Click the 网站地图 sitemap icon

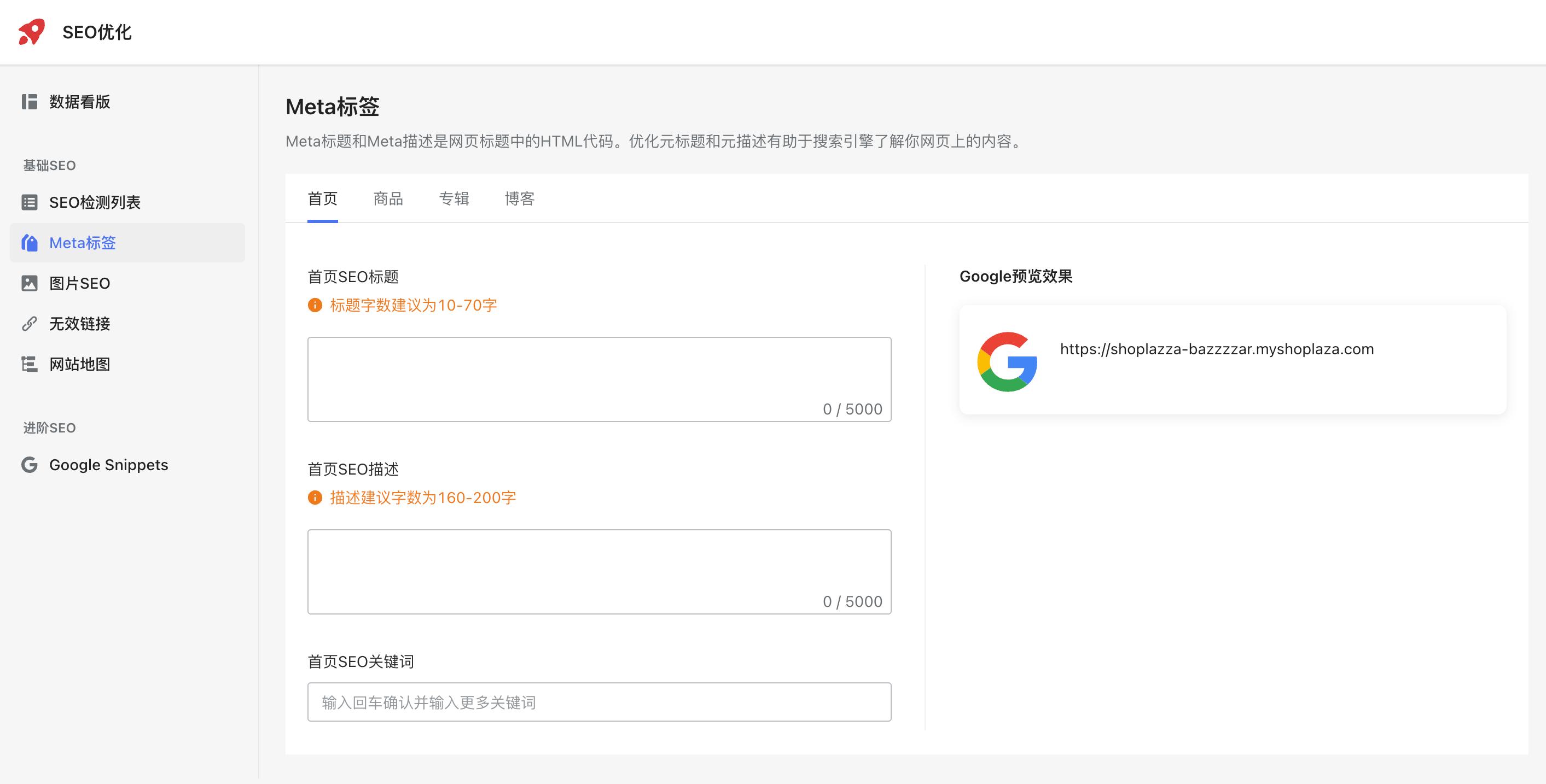(30, 364)
